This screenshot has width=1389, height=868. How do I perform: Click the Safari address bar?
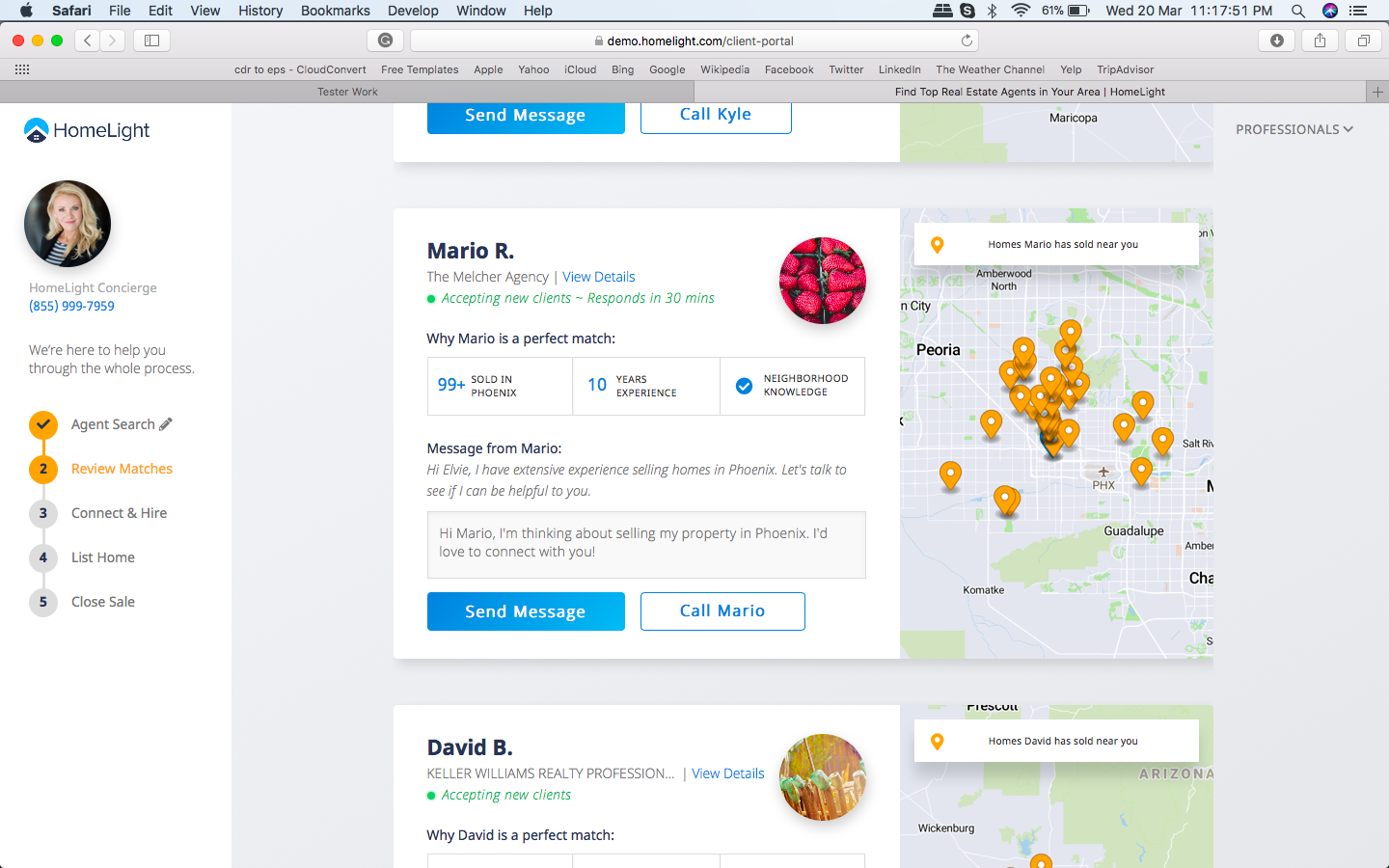tap(694, 41)
